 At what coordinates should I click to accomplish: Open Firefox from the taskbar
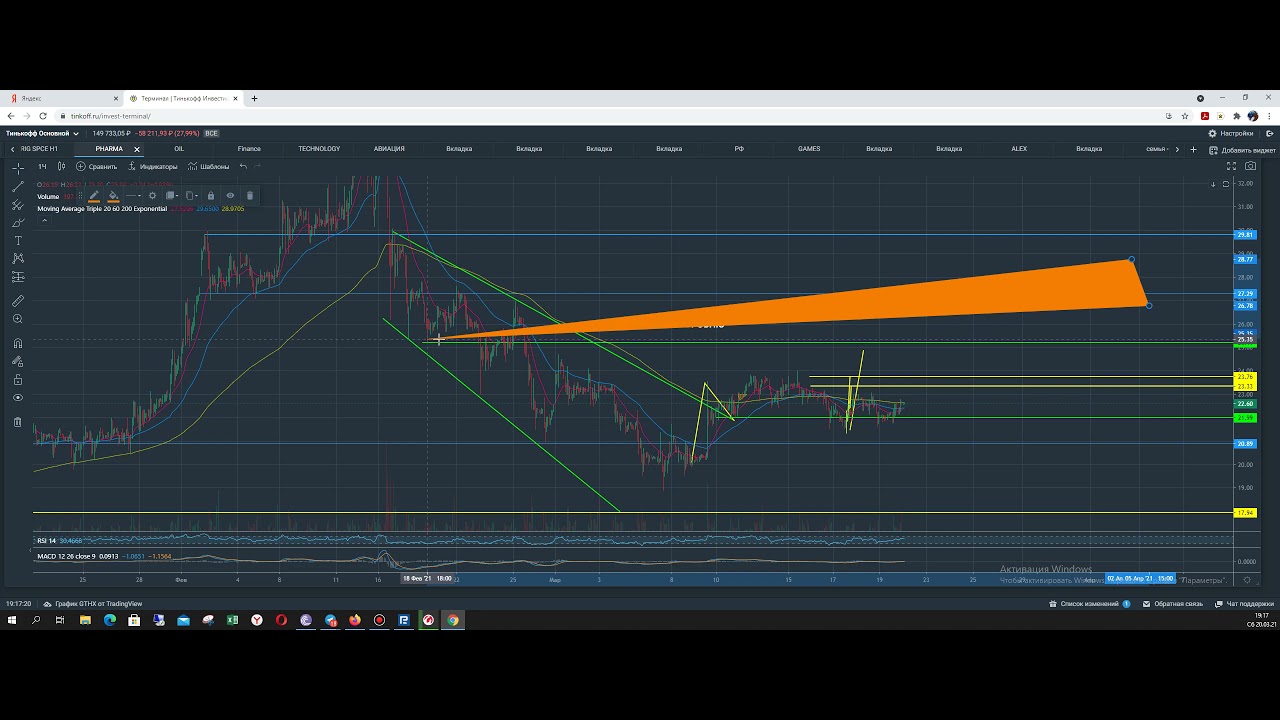[355, 620]
